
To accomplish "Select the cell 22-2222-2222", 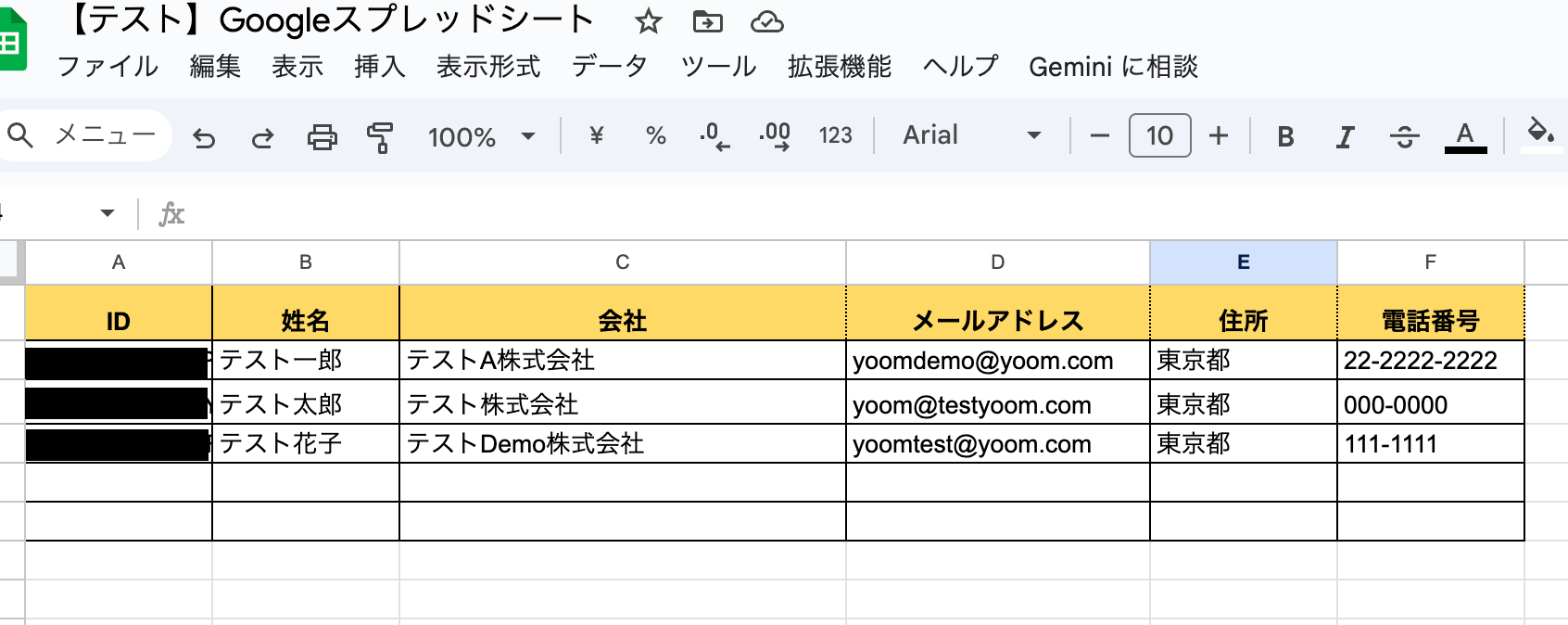I will pos(1431,361).
